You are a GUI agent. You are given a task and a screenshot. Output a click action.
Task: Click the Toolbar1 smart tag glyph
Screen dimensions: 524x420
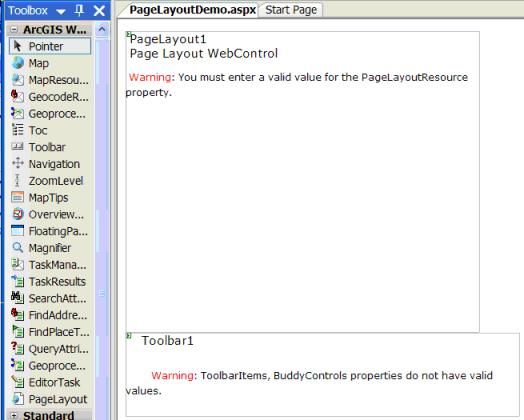129,336
